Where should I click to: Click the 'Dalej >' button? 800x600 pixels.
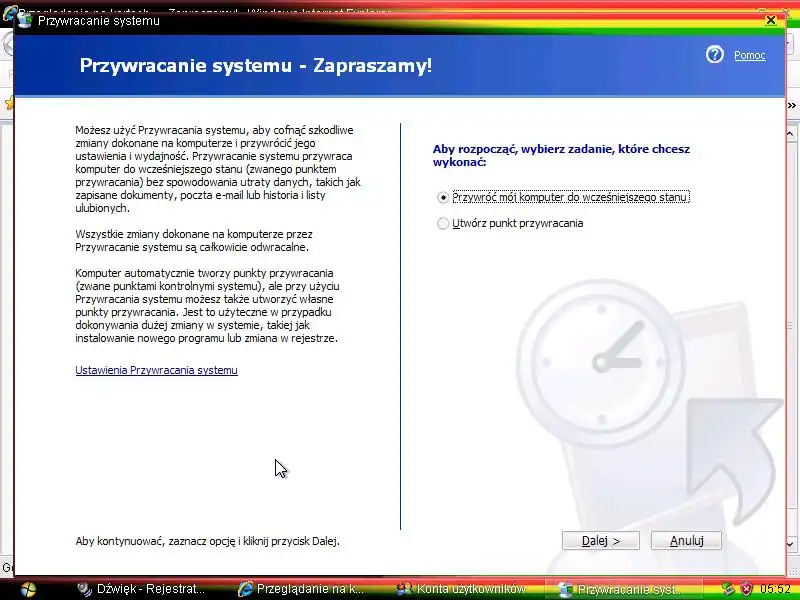[601, 541]
